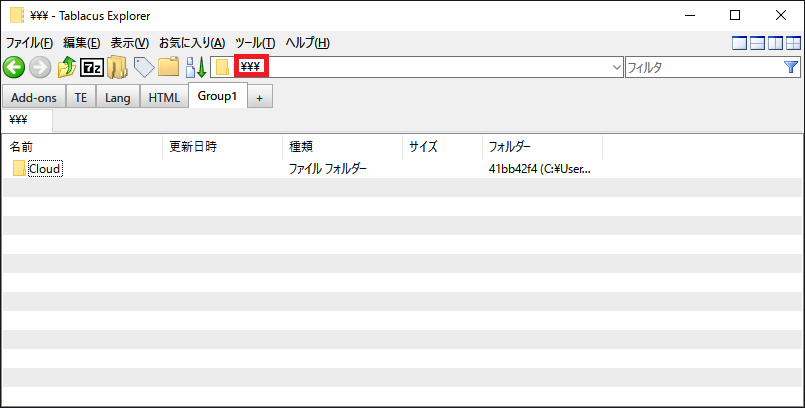Viewport: 805px width, 408px height.
Task: Click ファイル フォルダー type cell
Action: tap(328, 169)
